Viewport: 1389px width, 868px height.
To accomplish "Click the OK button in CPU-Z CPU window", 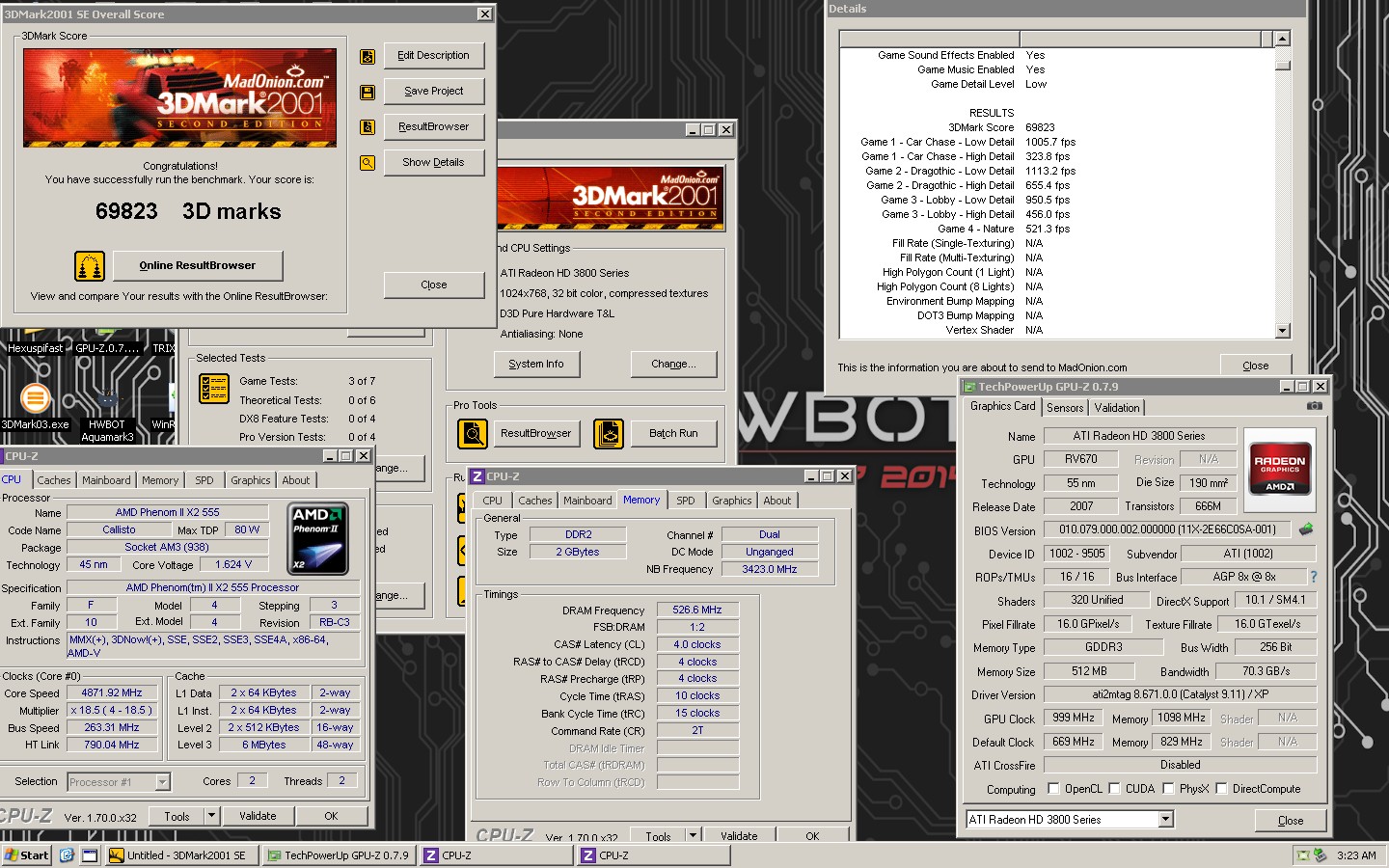I will (x=331, y=816).
